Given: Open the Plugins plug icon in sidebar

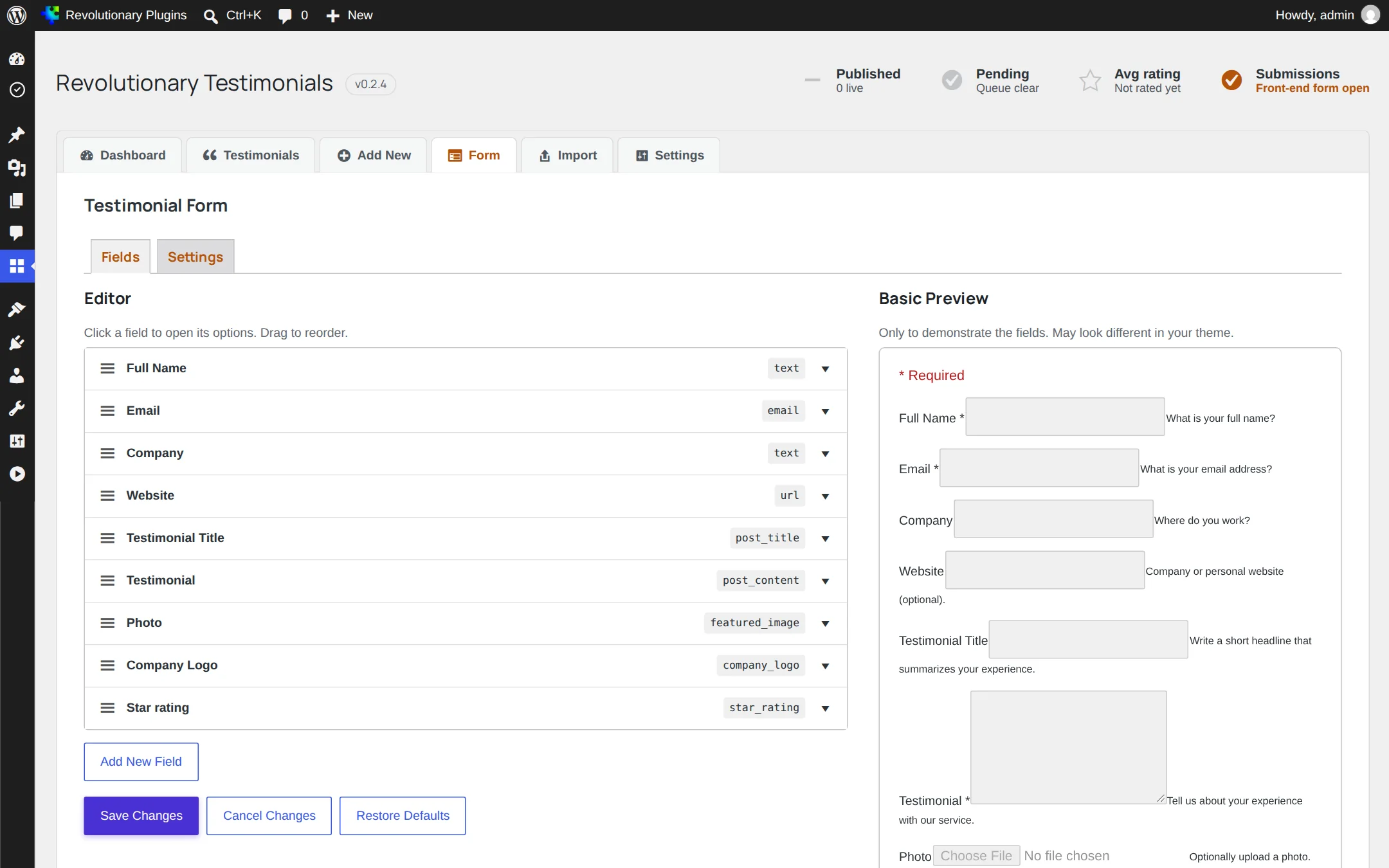Looking at the screenshot, I should 17,343.
